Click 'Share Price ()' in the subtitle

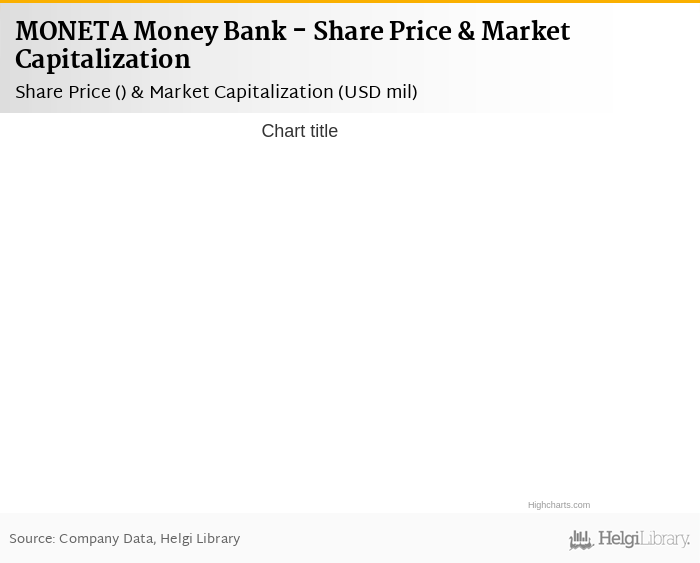(70, 93)
